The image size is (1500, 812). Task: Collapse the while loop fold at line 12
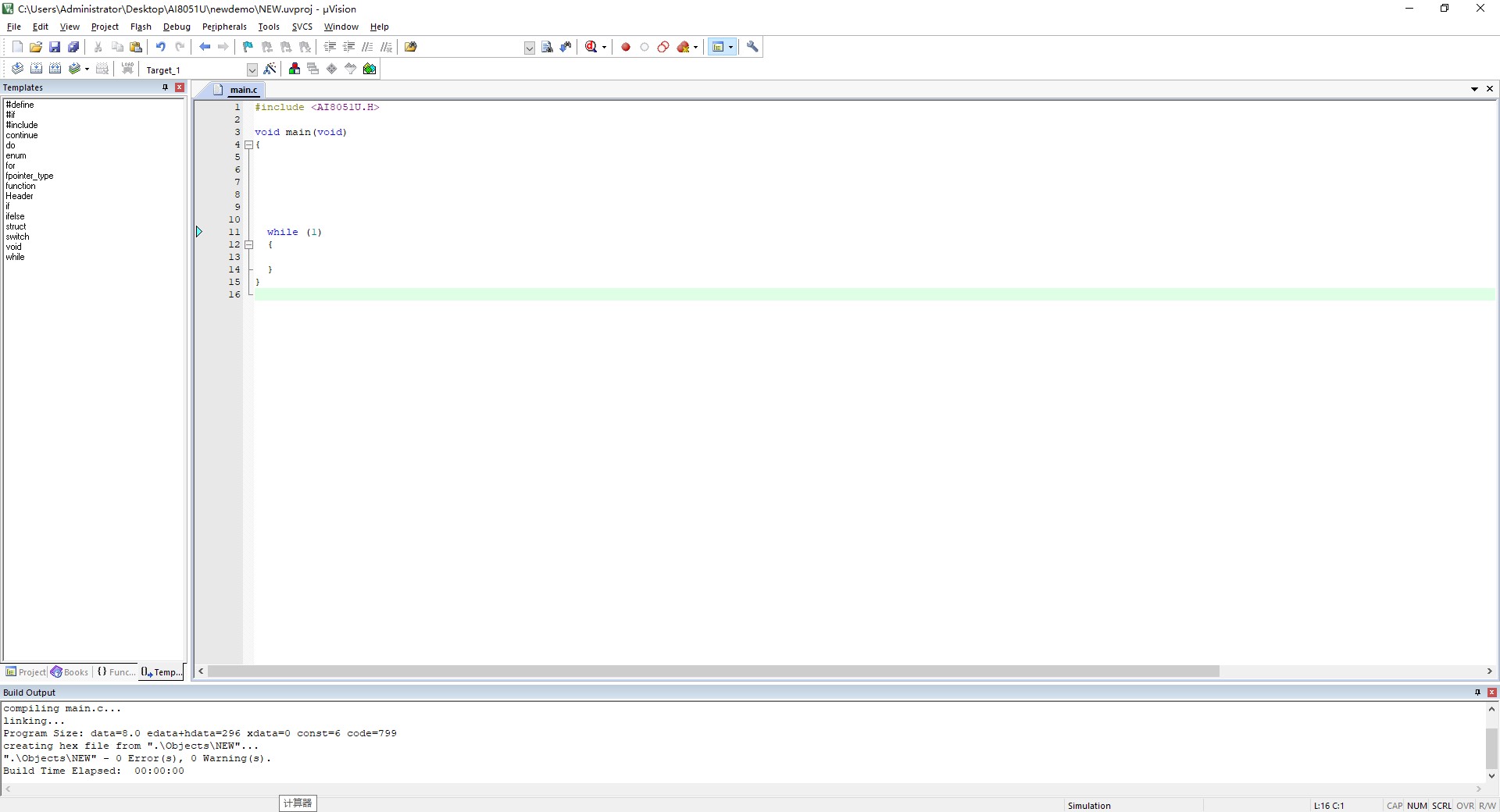tap(249, 244)
